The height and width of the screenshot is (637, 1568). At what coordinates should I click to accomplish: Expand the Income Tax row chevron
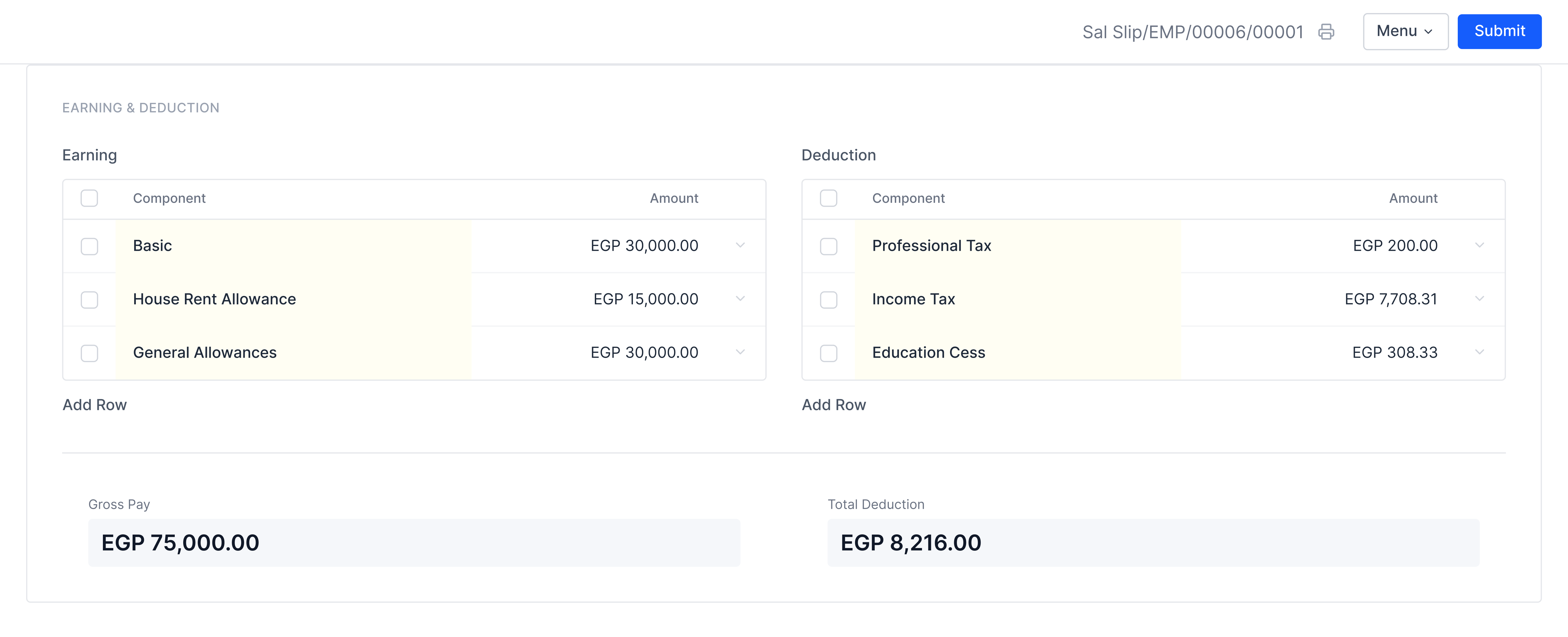(1479, 299)
